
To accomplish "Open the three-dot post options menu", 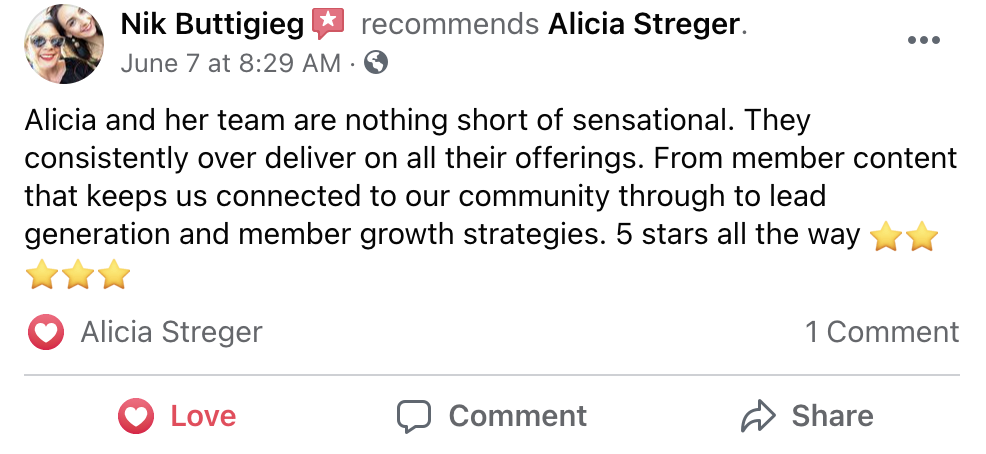I will coord(923,41).
